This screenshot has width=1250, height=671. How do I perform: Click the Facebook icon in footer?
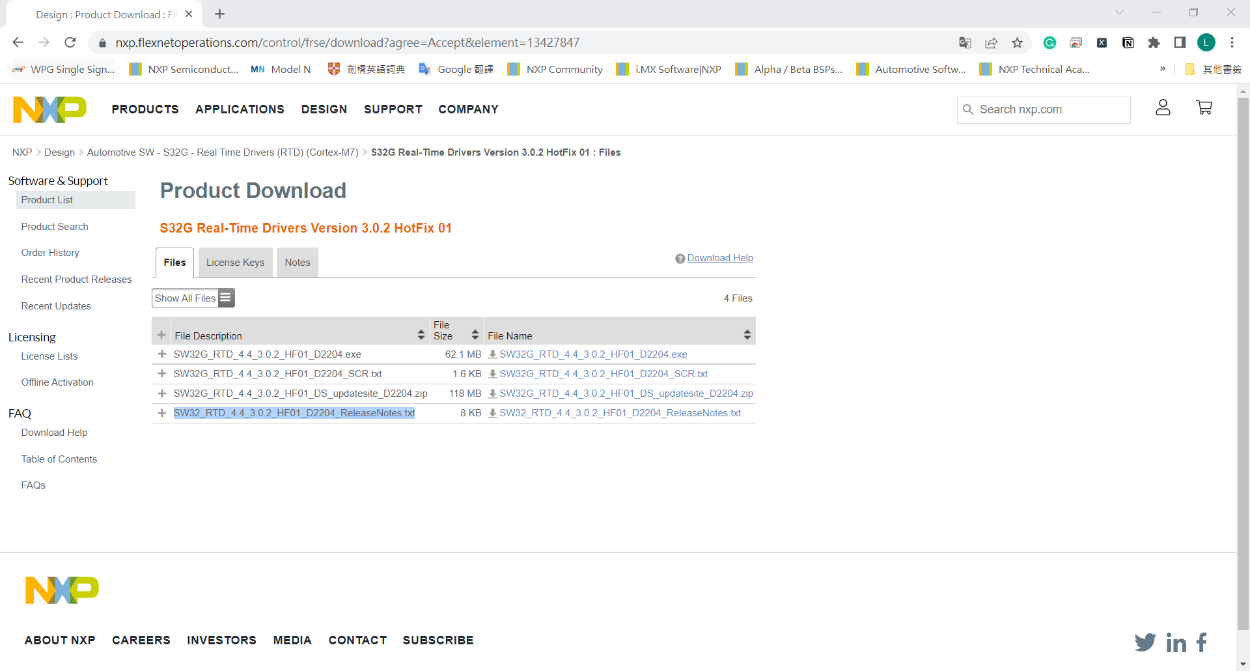1202,642
